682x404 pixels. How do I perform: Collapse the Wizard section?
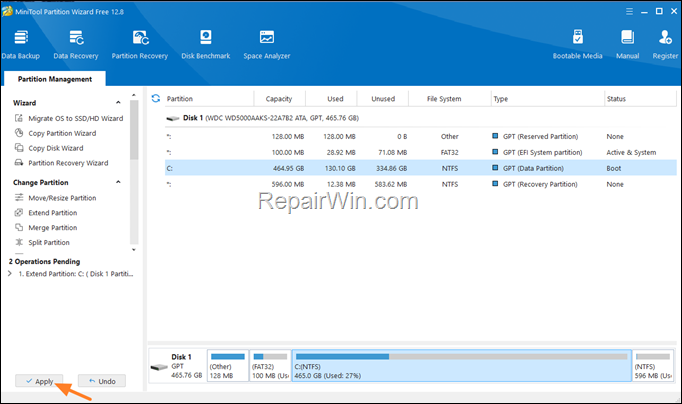(118, 103)
